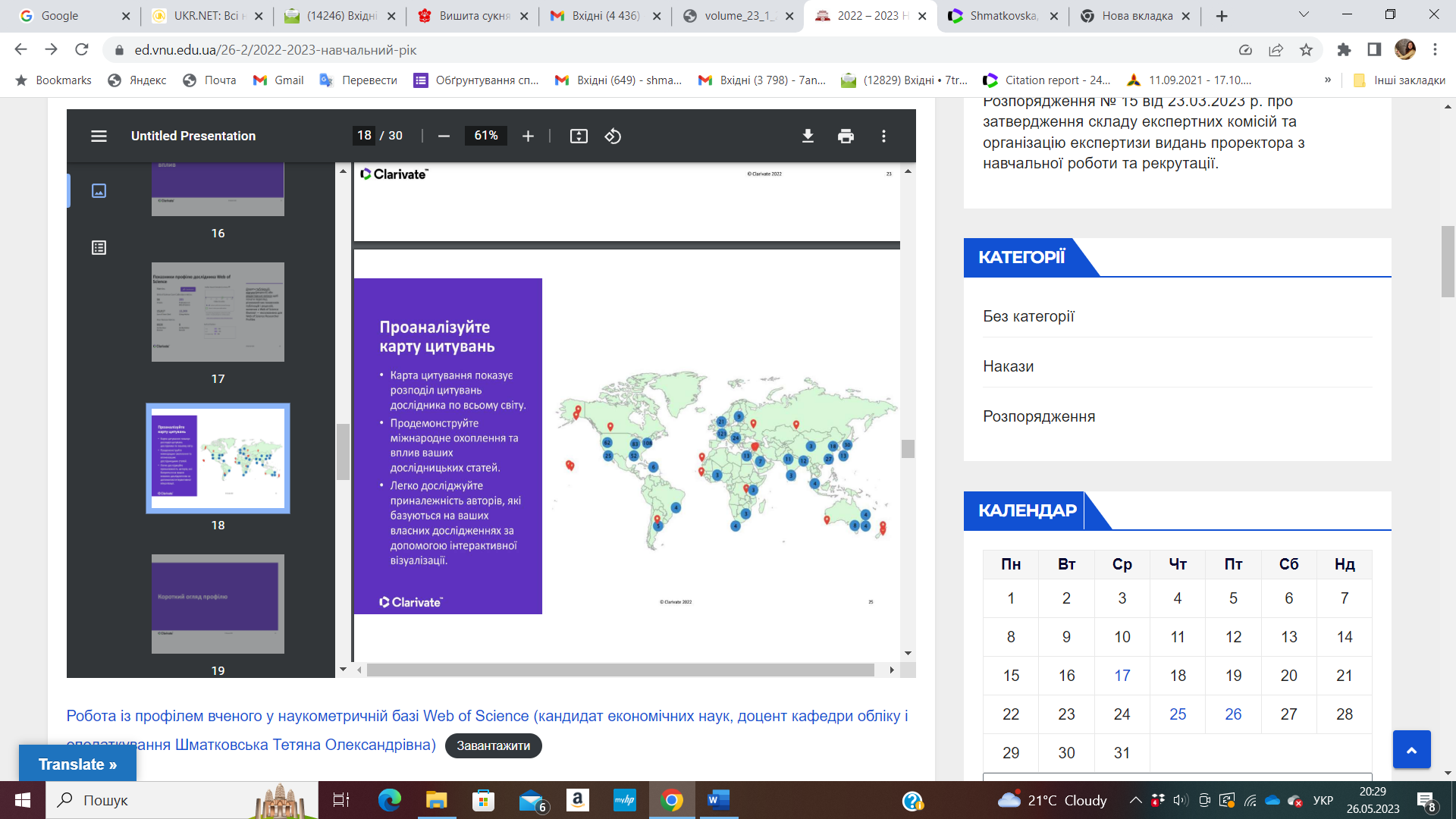The height and width of the screenshot is (819, 1456).
Task: Zoom out of the PDF
Action: point(444,136)
